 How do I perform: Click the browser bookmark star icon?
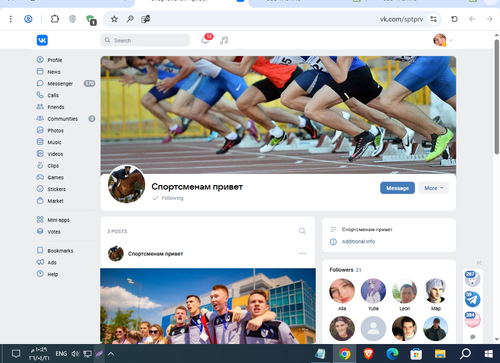(x=114, y=19)
